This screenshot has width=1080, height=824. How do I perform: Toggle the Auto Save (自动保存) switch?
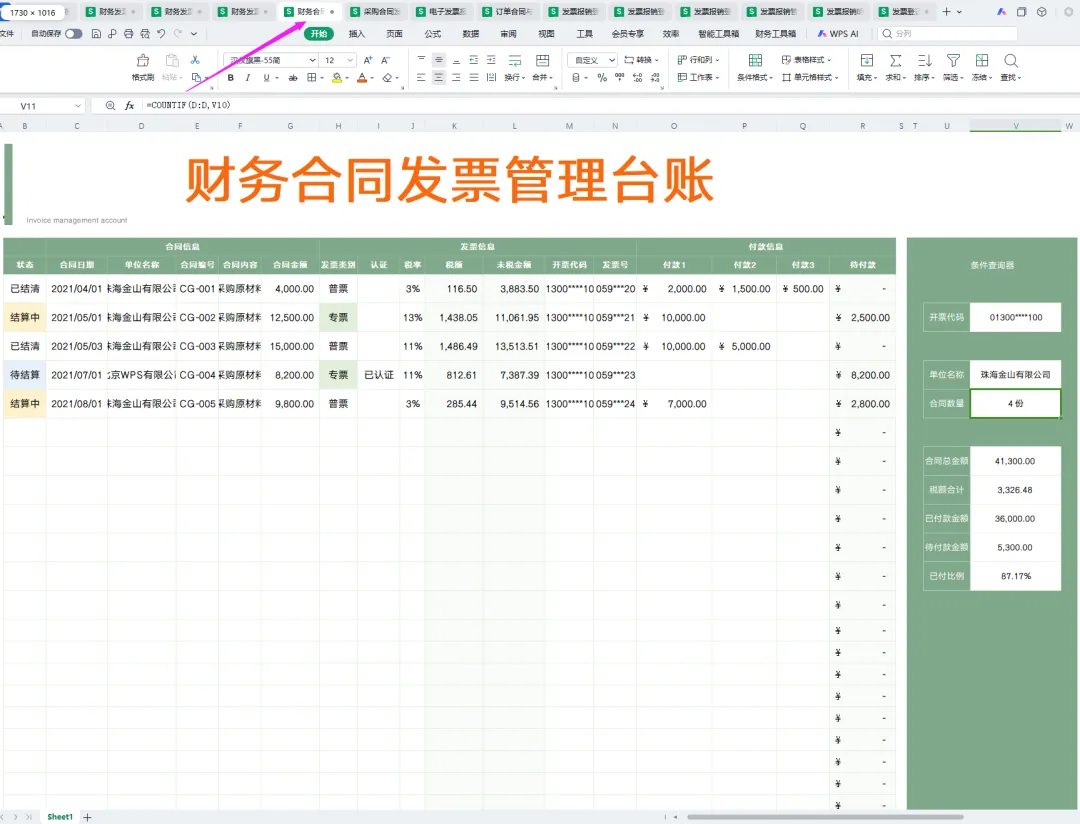[x=74, y=34]
